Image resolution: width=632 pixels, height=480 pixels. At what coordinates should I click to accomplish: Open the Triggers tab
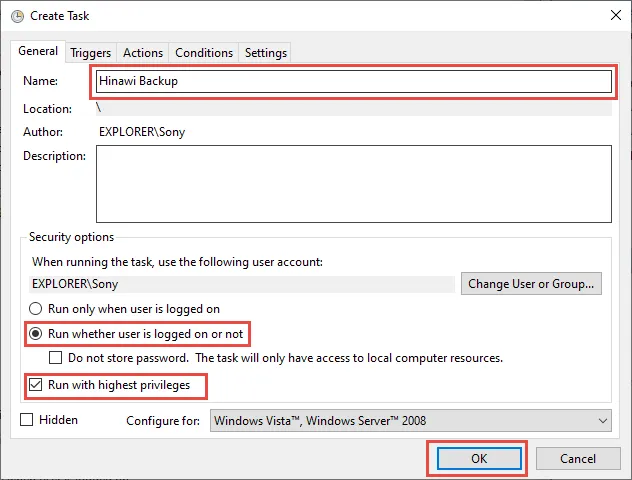click(91, 53)
